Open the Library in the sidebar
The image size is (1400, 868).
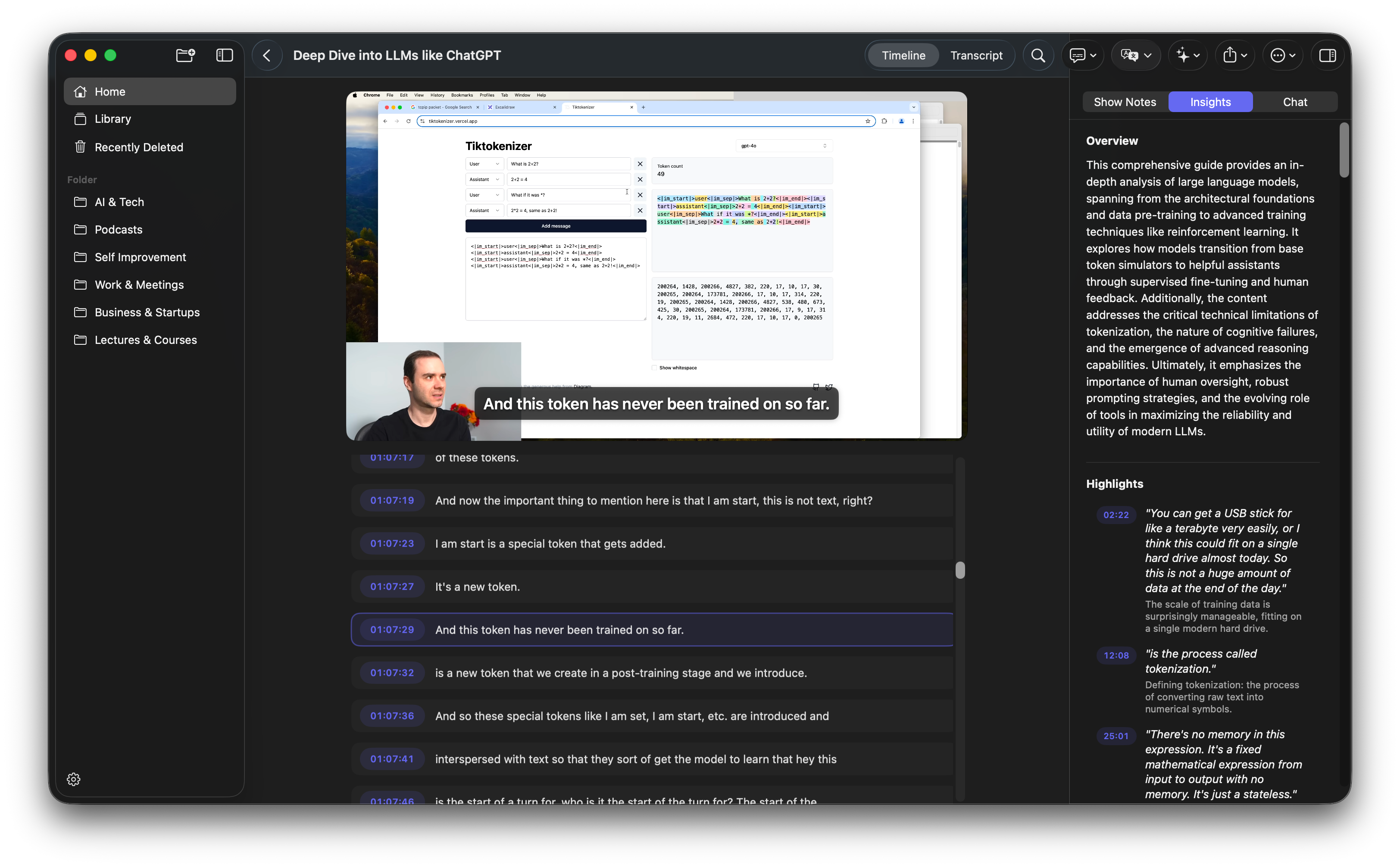tap(112, 119)
